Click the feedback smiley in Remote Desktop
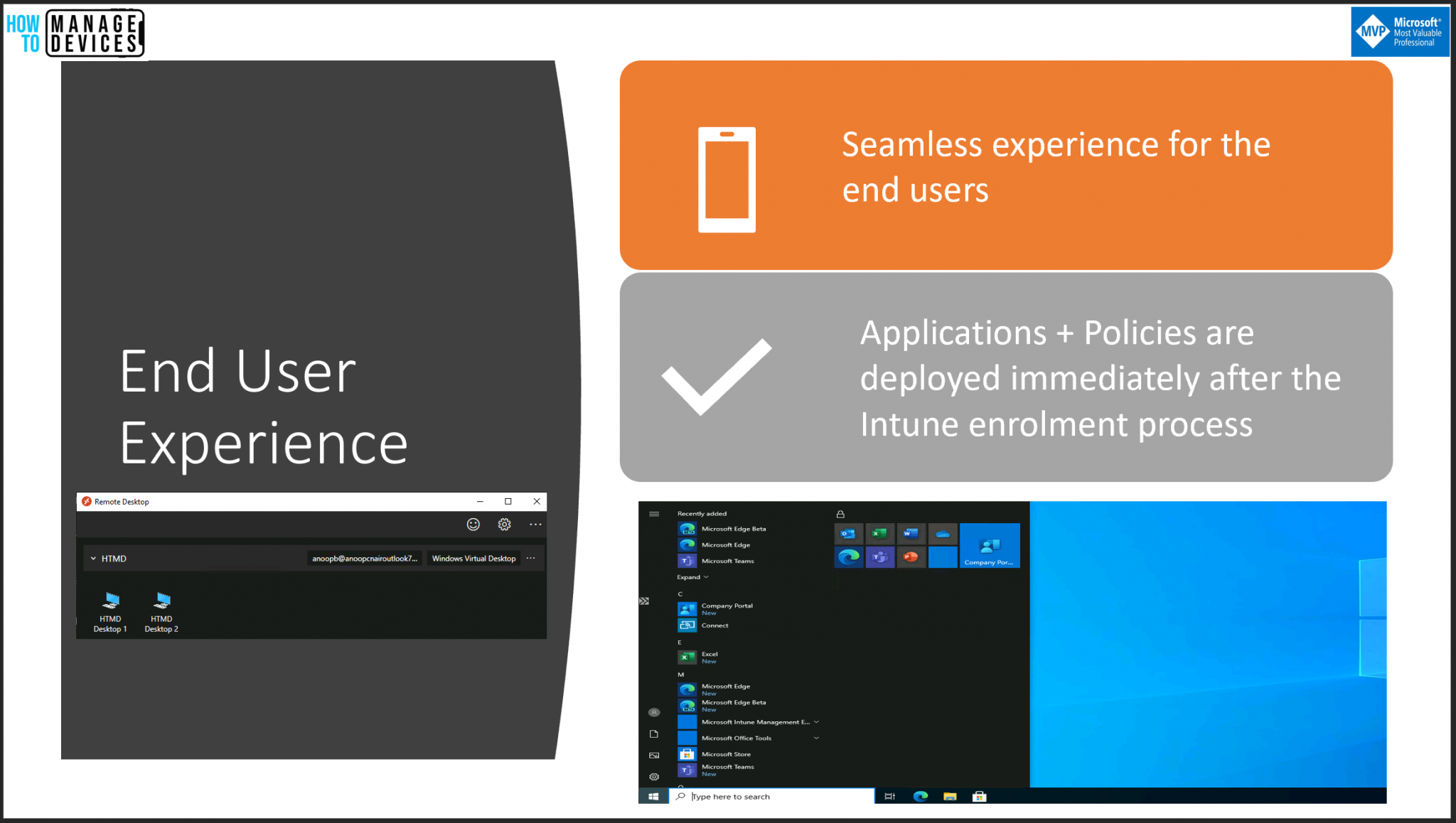The width and height of the screenshot is (1456, 823). point(473,524)
